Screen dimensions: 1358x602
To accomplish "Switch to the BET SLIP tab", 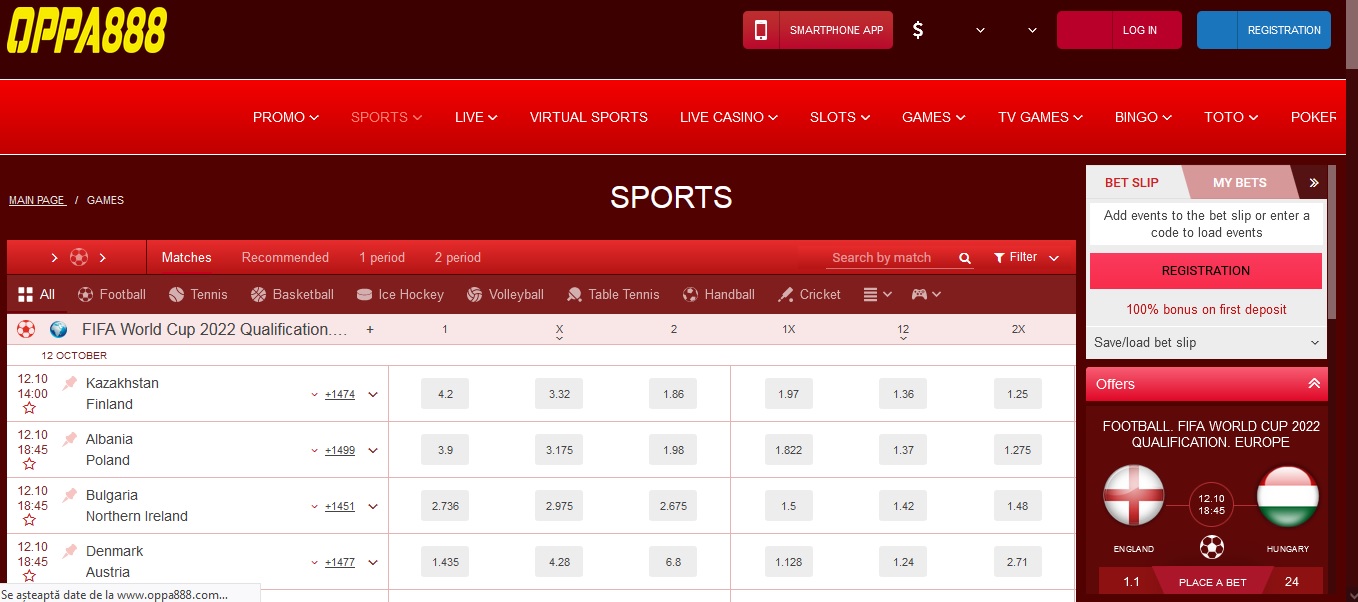I will (x=1132, y=183).
